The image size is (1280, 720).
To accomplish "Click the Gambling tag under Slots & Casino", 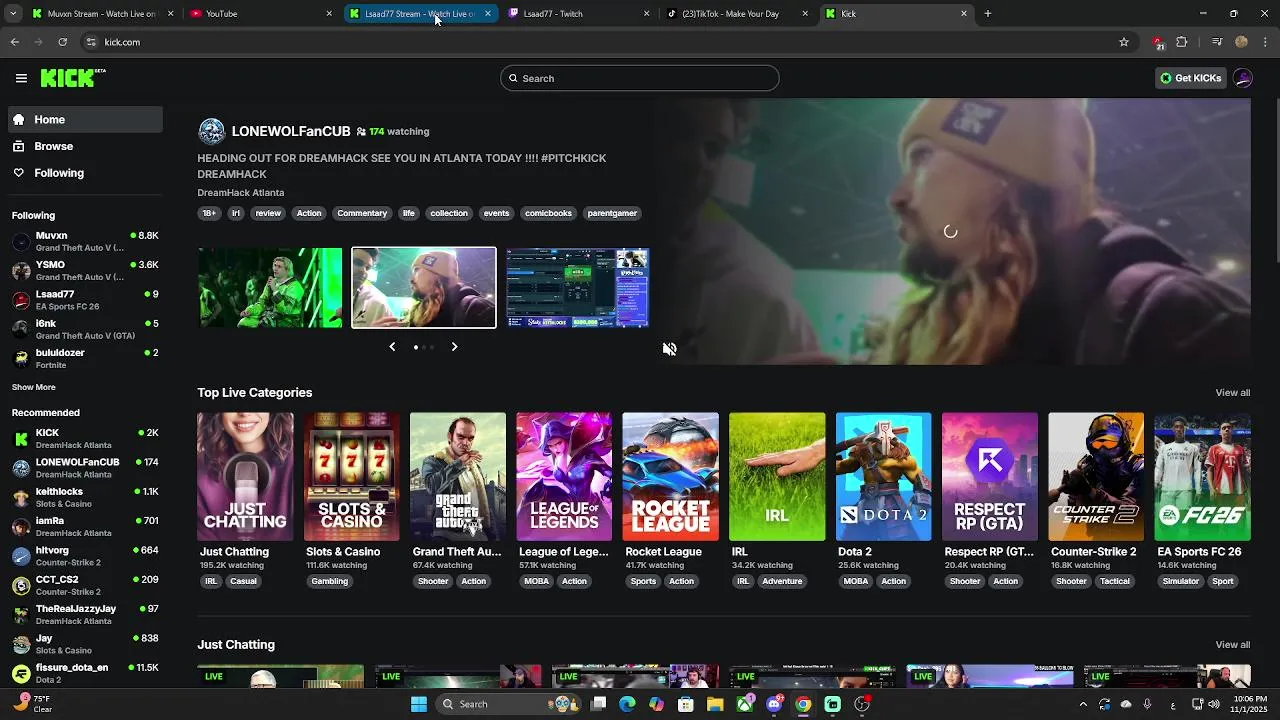I will point(329,581).
